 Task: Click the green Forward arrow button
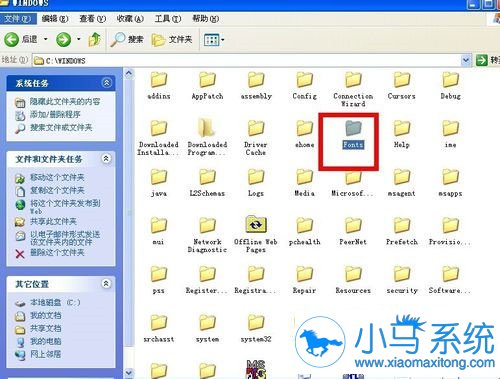[63, 40]
